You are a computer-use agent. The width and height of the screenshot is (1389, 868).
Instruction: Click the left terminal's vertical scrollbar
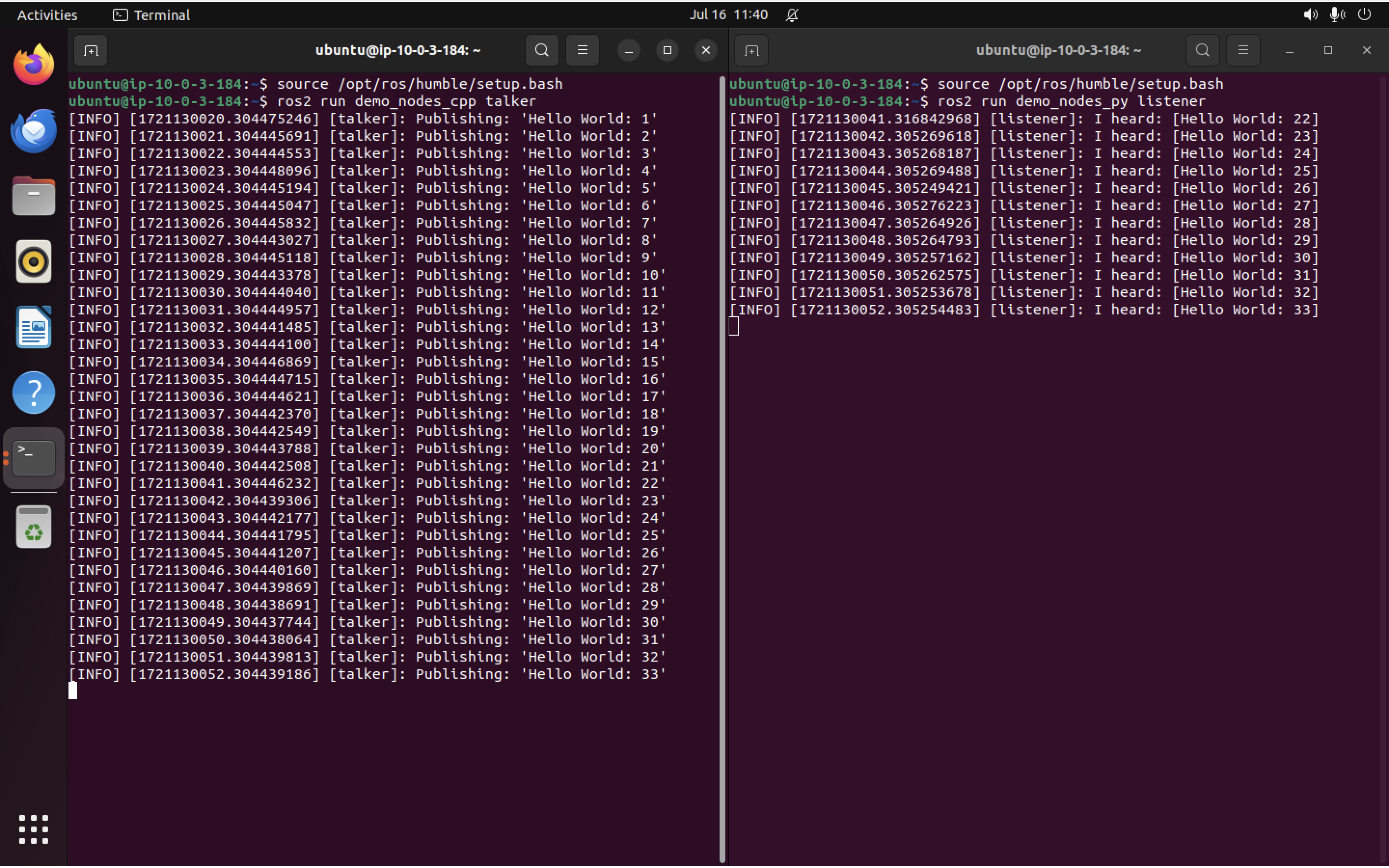(x=722, y=459)
